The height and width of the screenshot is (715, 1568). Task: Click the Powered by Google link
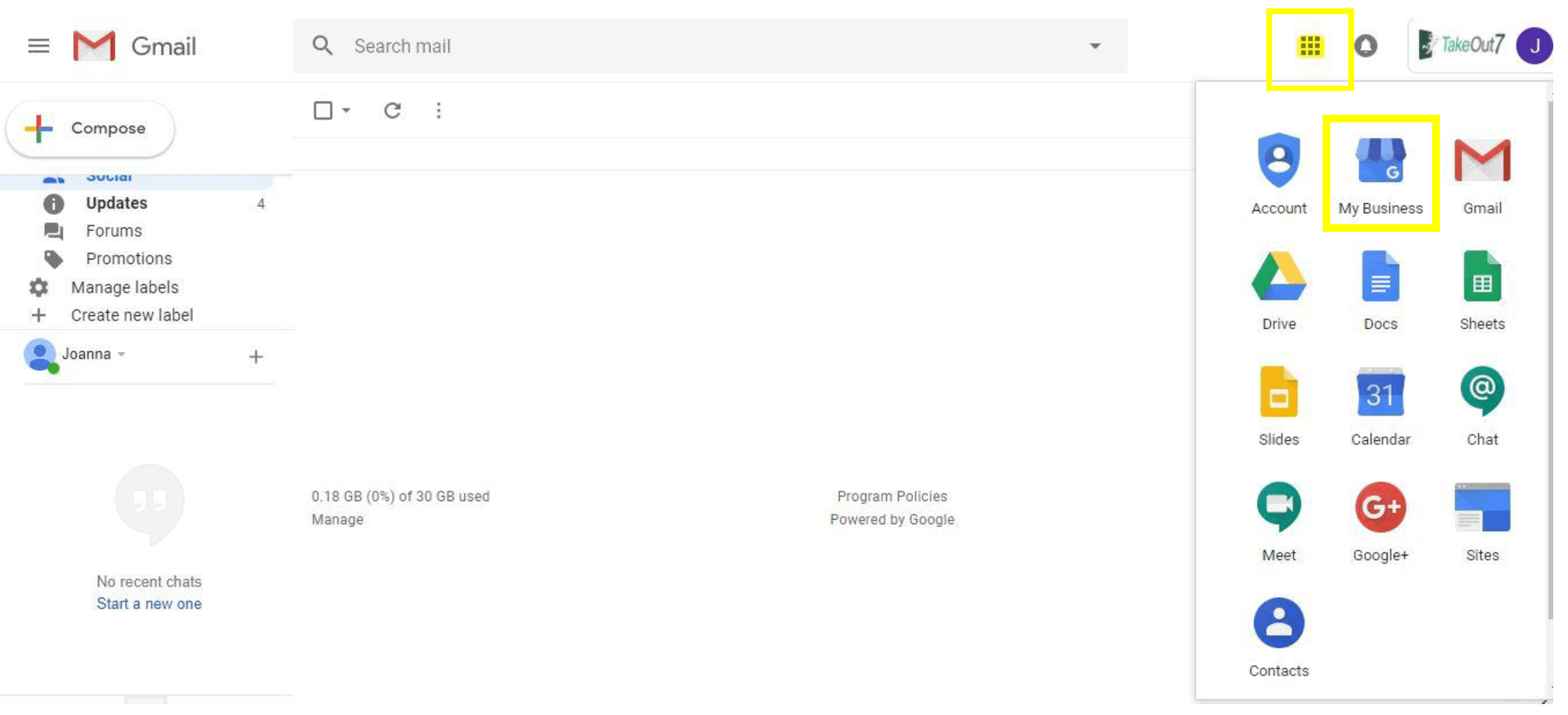coord(892,520)
